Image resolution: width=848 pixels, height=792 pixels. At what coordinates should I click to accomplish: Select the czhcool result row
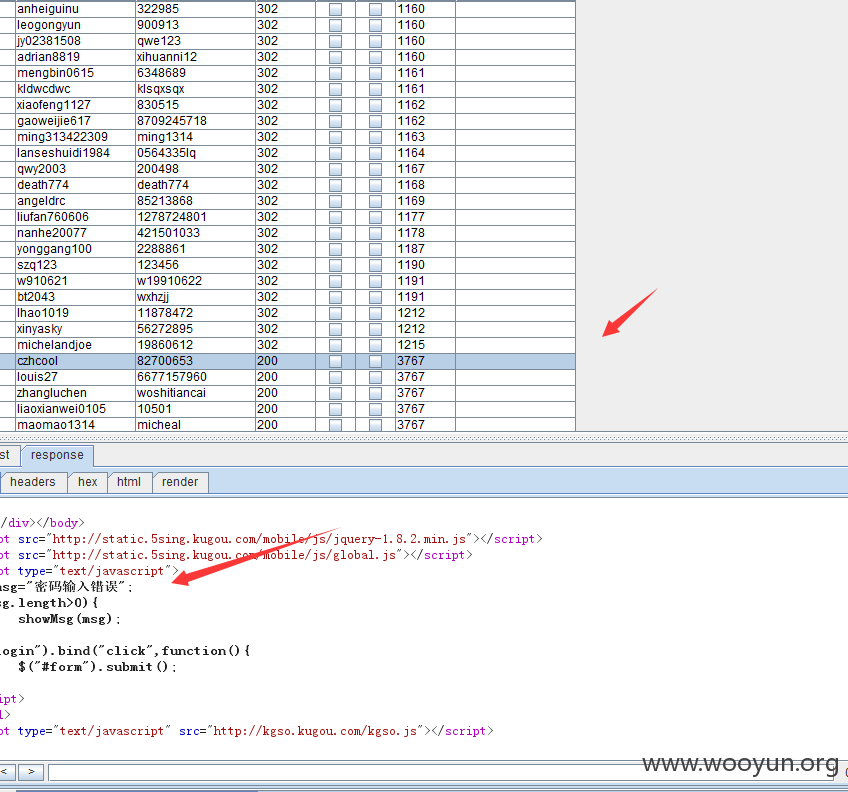tap(288, 361)
